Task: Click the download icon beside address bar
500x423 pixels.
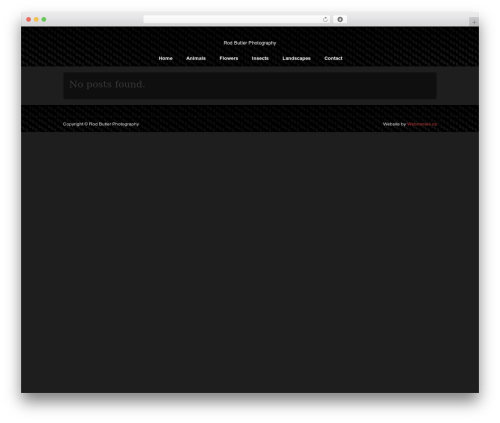Action: (340, 19)
